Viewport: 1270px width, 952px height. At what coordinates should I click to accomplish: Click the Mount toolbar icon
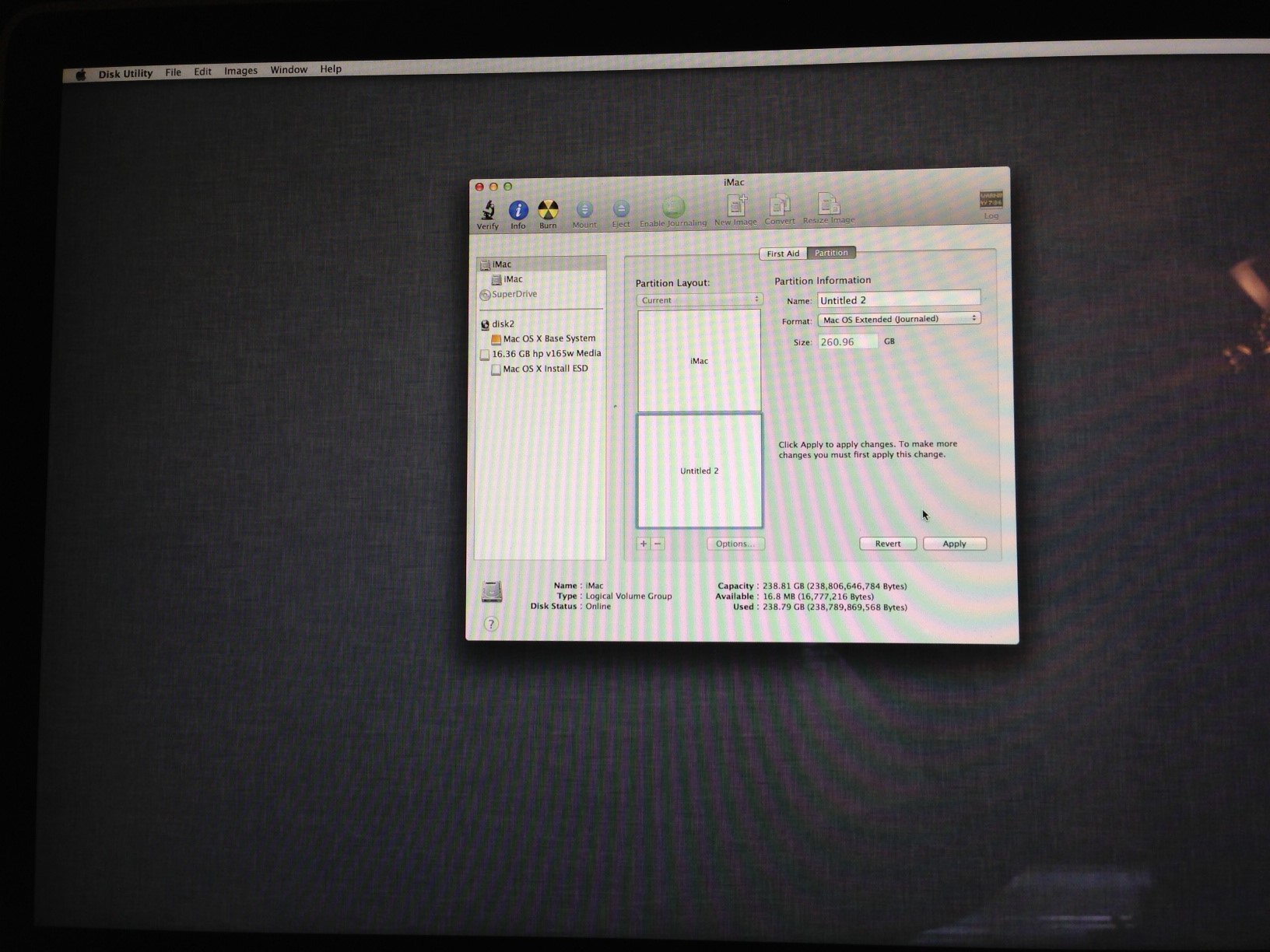coord(584,214)
